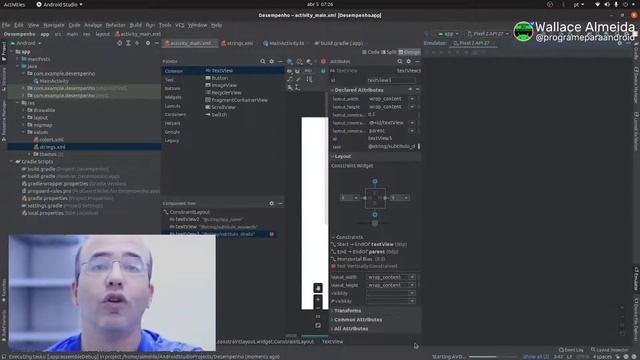
Task: Switch to Split view mode
Action: (x=389, y=52)
